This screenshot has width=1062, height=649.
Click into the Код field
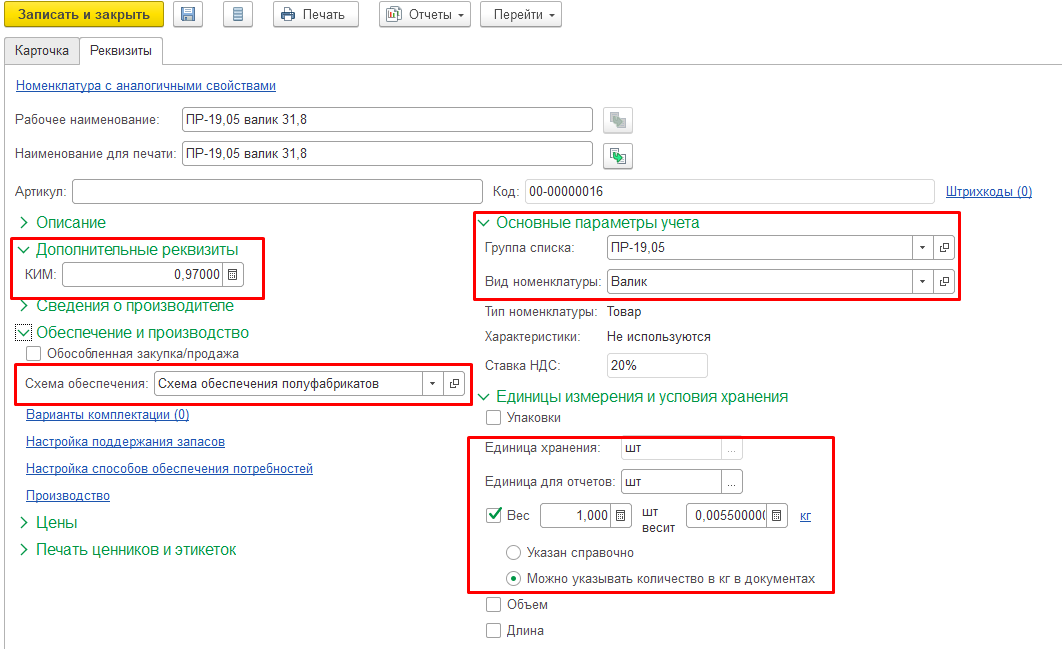[x=729, y=192]
